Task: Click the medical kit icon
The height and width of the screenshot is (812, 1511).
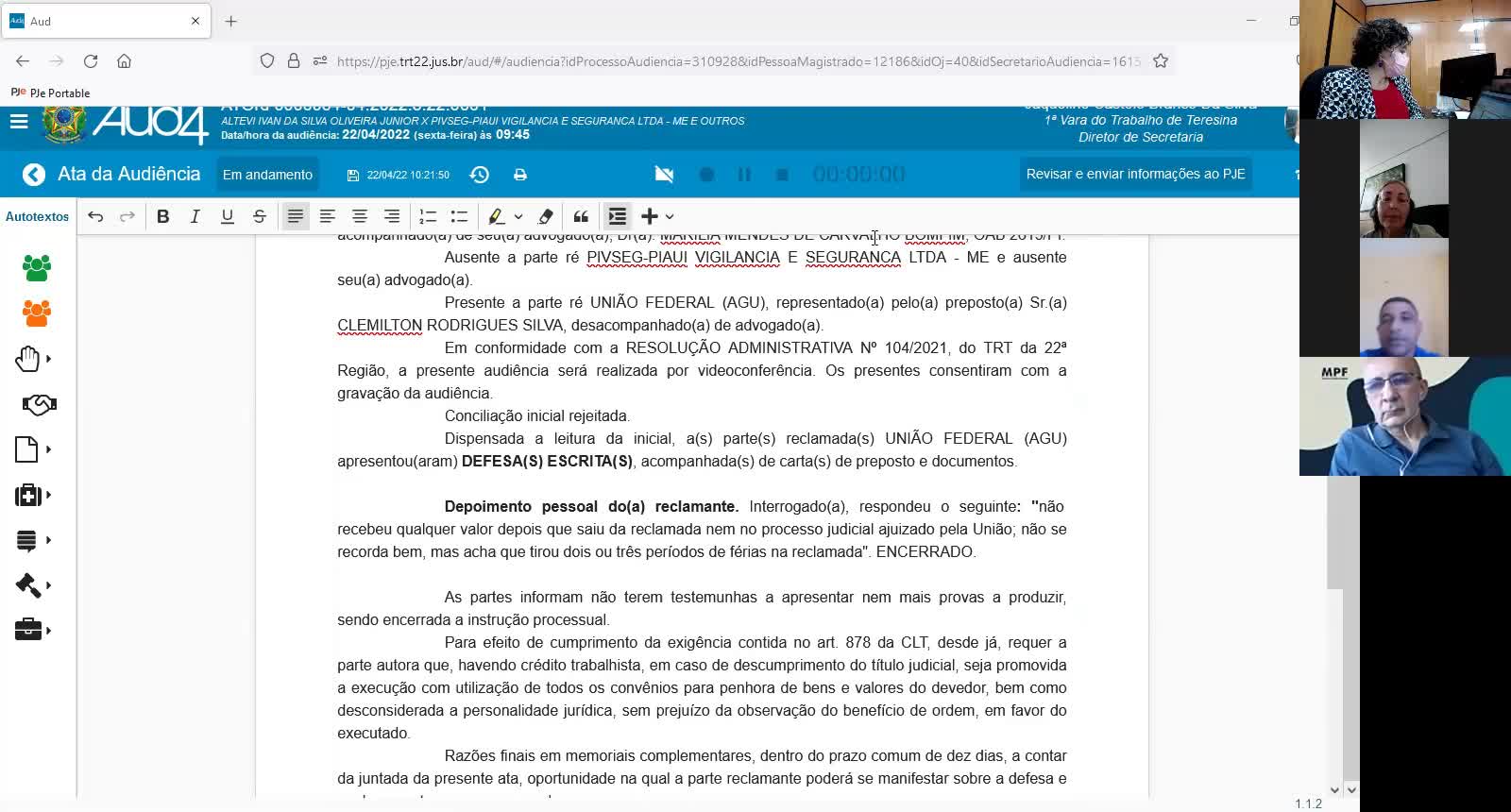Action: (27, 495)
